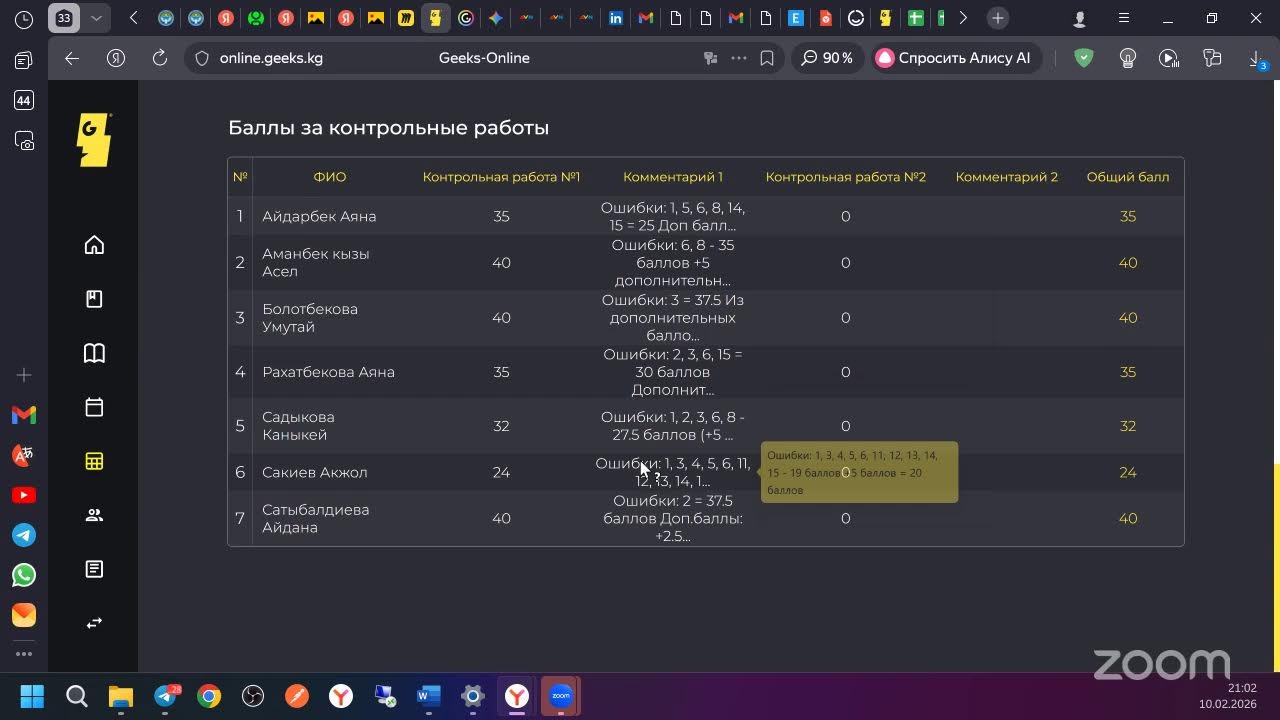
Task: Go back to the previous page
Action: [x=71, y=58]
